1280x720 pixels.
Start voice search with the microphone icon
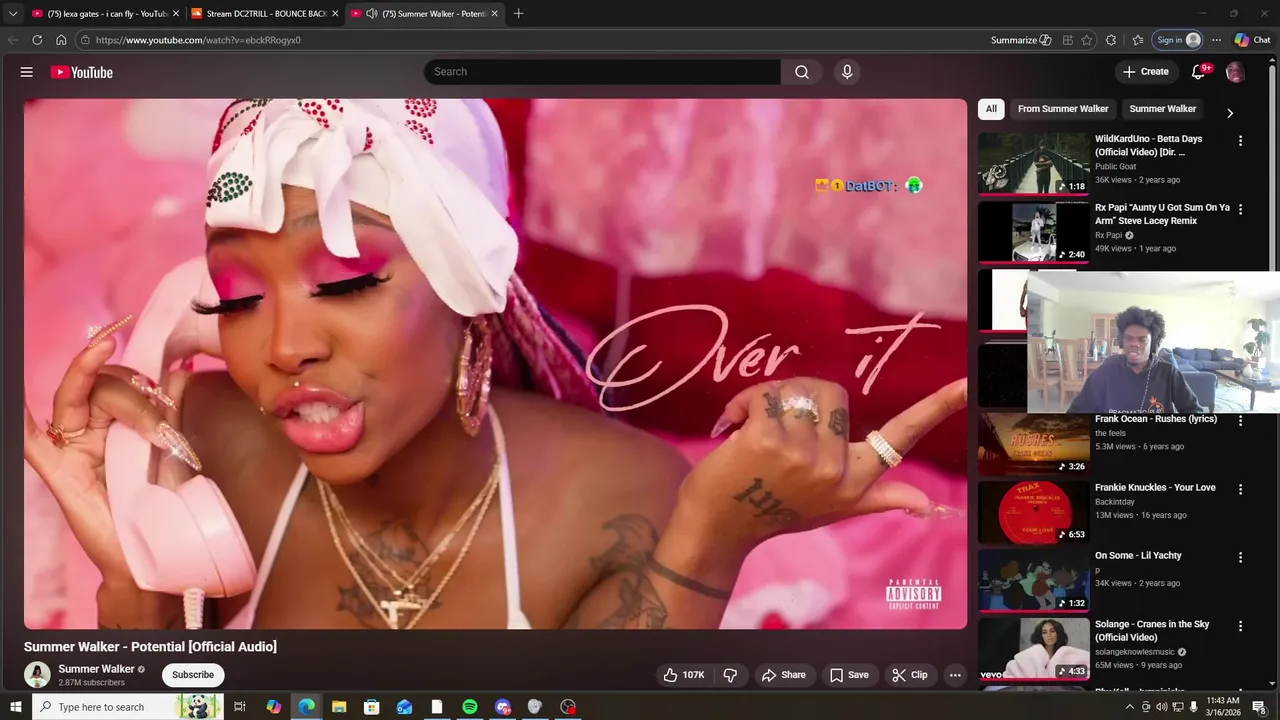pyautogui.click(x=847, y=72)
